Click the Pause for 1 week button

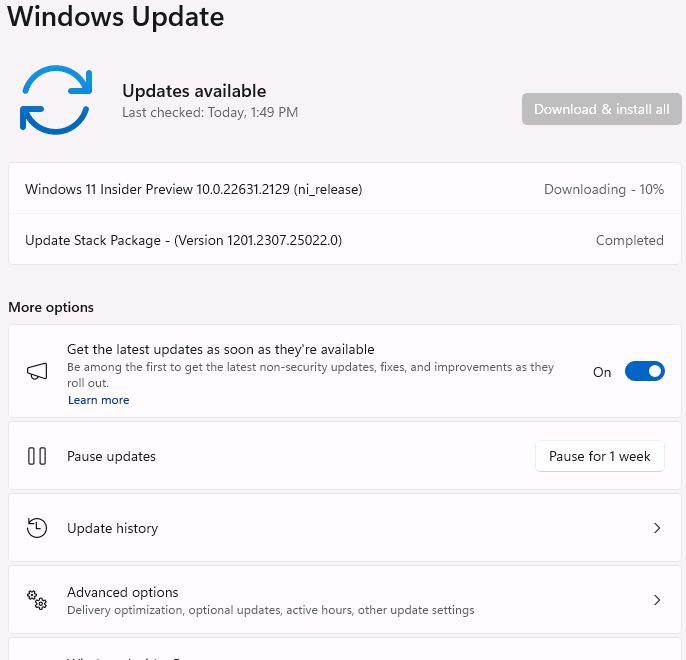click(600, 456)
